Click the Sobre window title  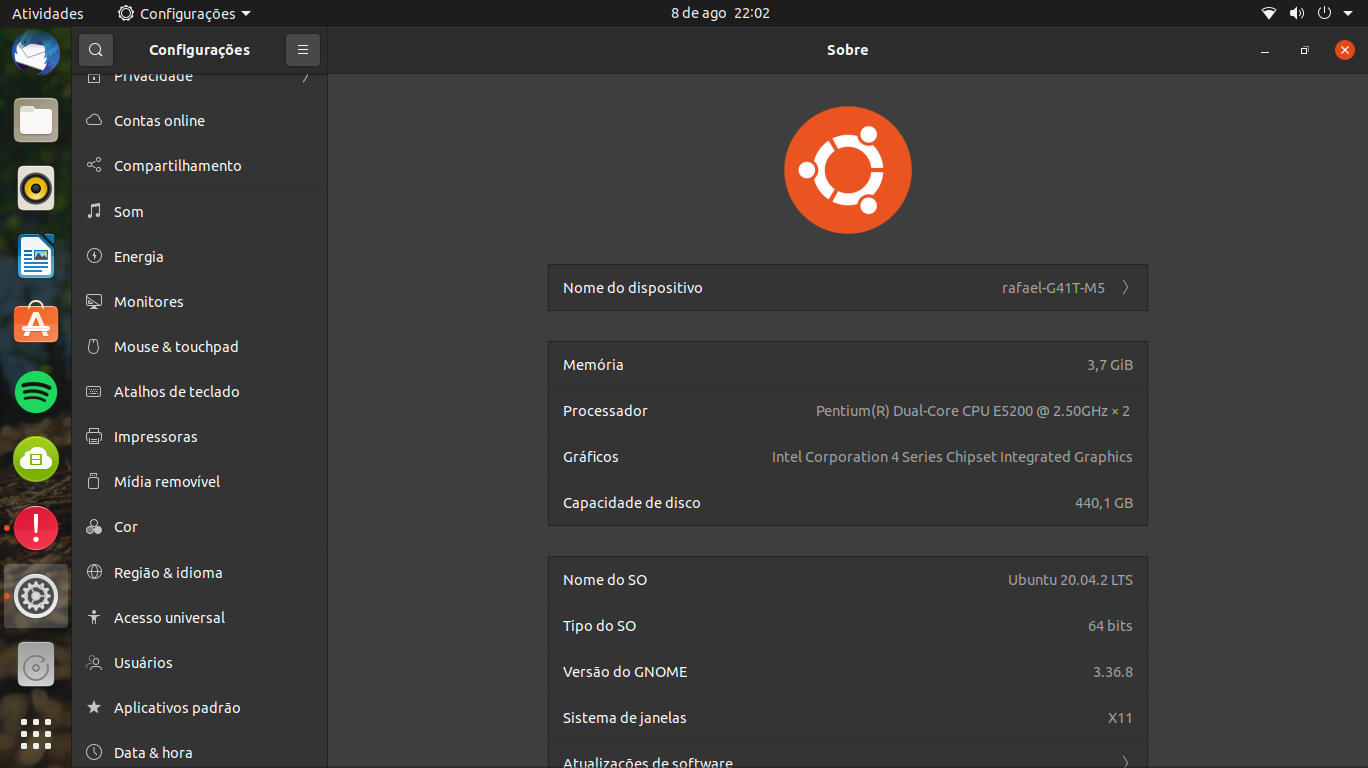coord(848,50)
